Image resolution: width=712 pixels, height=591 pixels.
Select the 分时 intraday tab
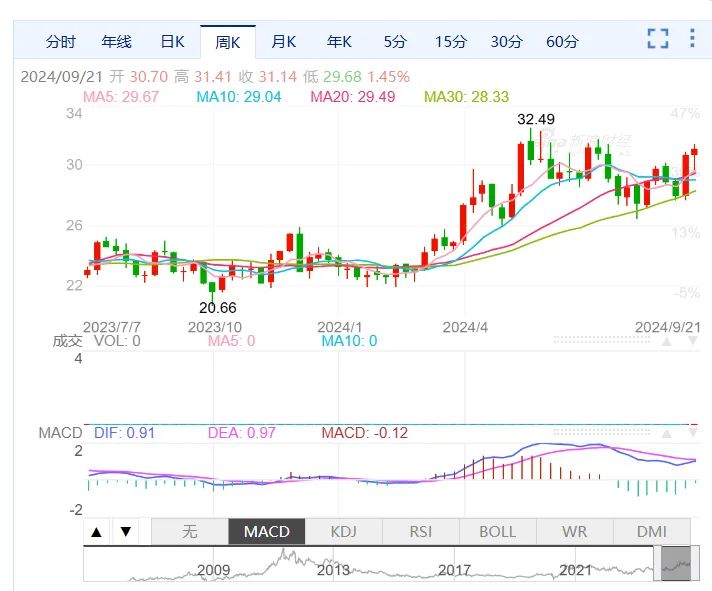pos(60,42)
